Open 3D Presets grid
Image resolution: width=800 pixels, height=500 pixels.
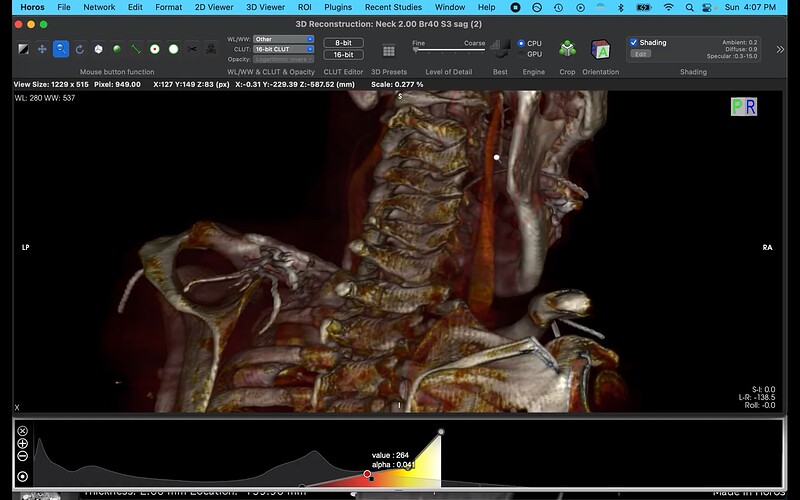click(x=389, y=51)
